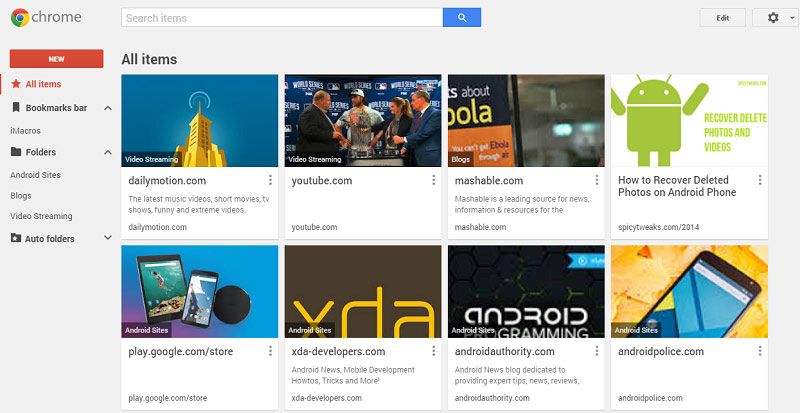Click inside the Search items field
Image resolution: width=800 pixels, height=413 pixels.
(x=282, y=18)
